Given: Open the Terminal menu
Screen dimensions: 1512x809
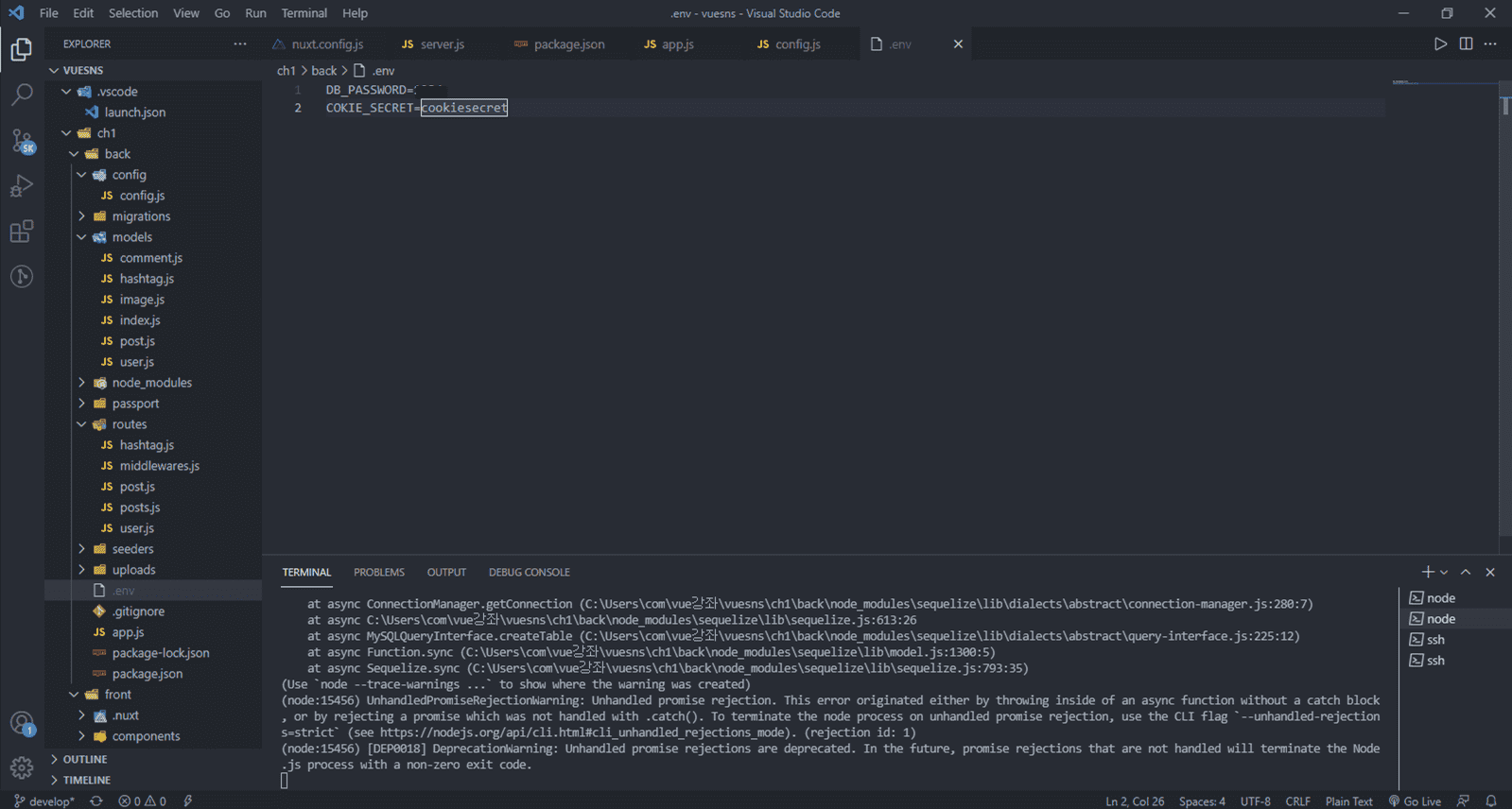Looking at the screenshot, I should [x=304, y=13].
